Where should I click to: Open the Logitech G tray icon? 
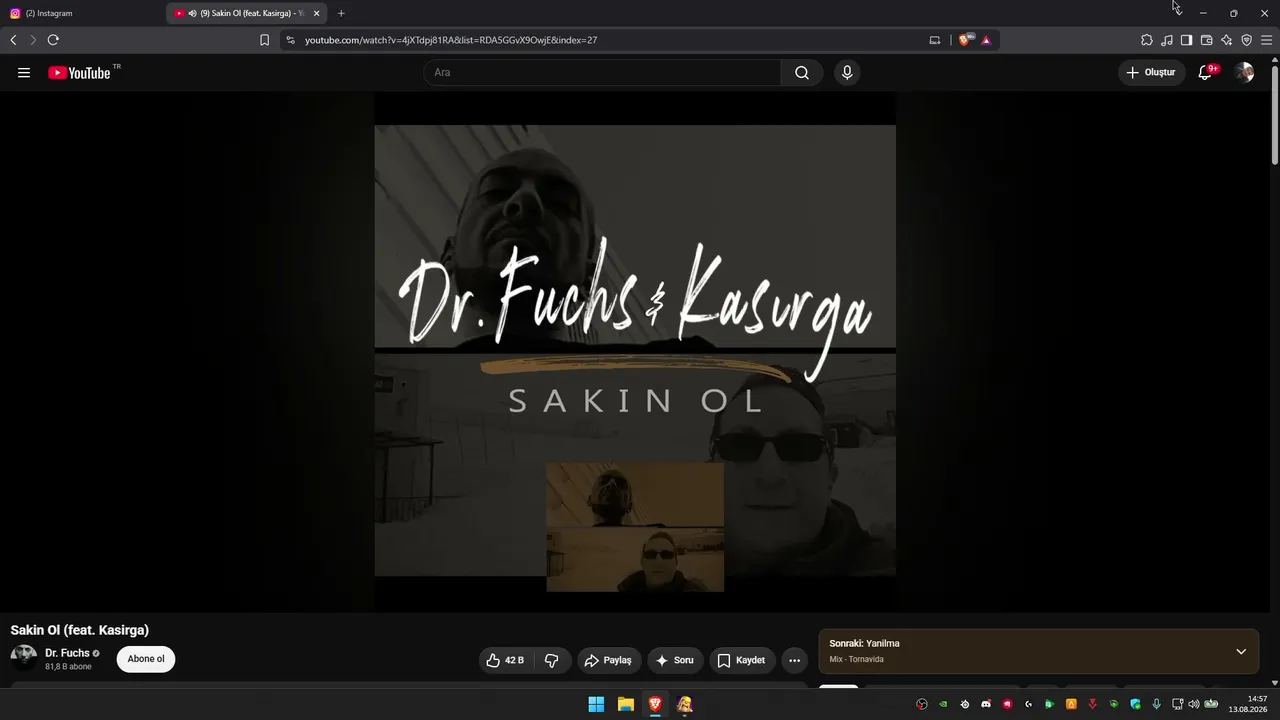coord(1028,704)
